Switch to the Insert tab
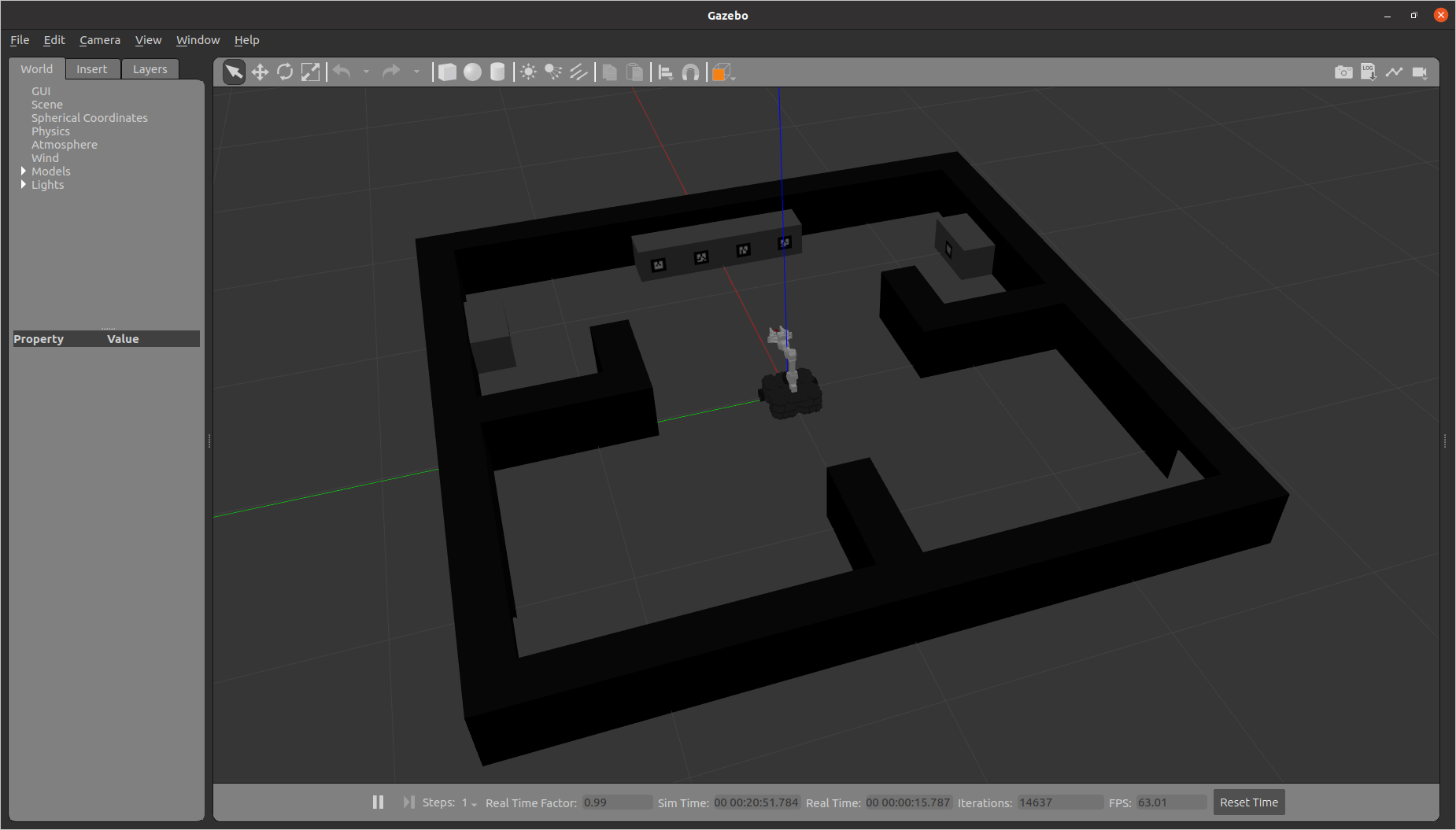 [91, 69]
